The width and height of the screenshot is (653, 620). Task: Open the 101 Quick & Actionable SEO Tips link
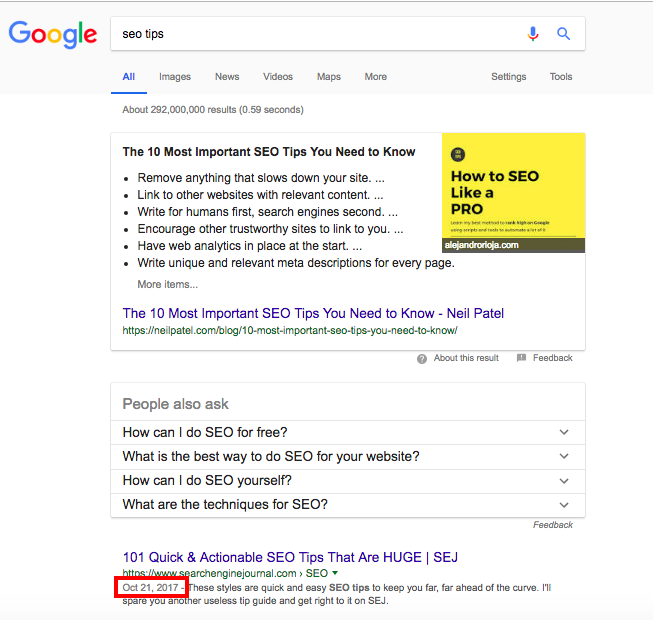click(290, 557)
